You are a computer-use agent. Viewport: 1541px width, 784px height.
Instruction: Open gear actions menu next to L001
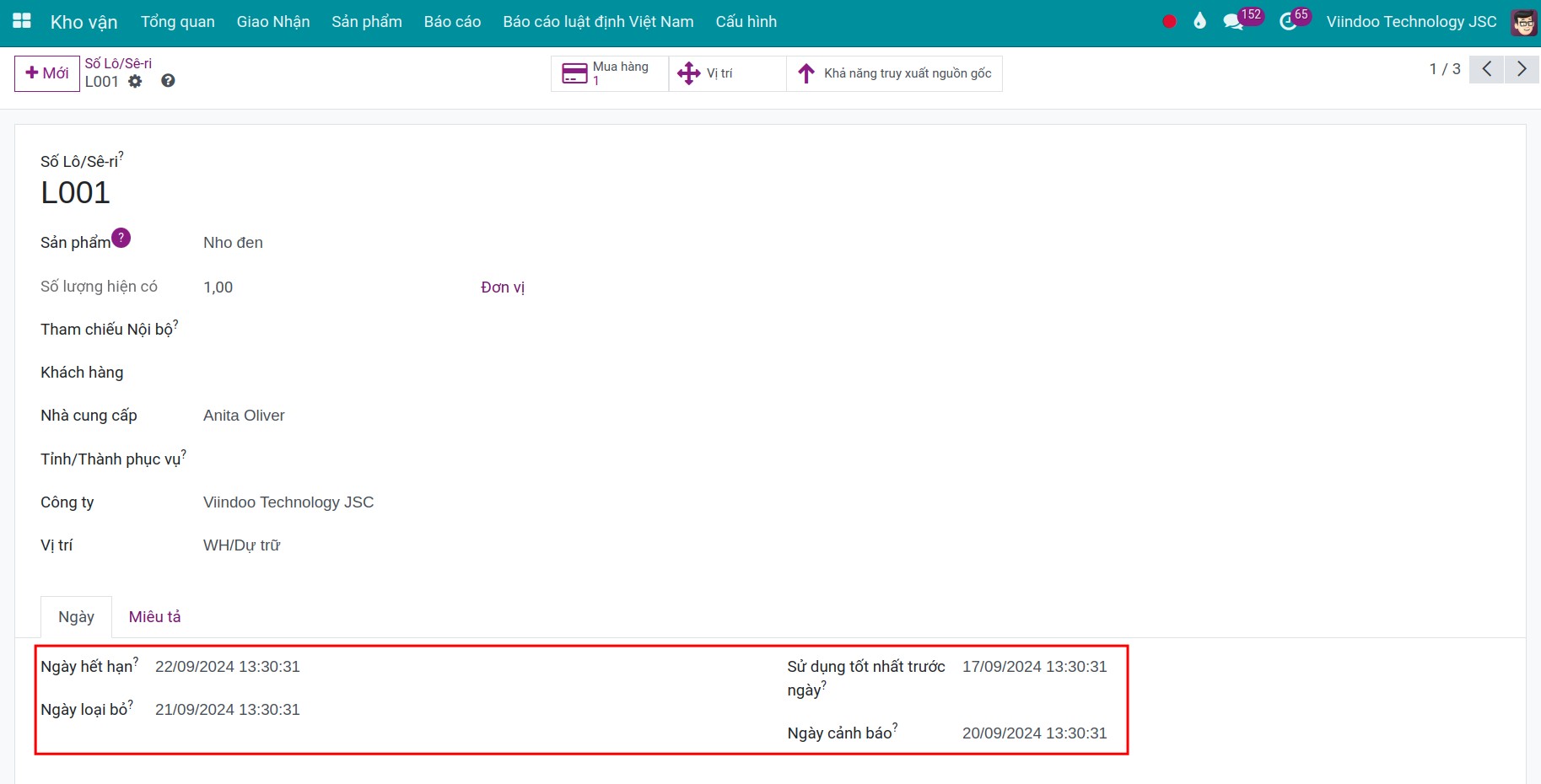pyautogui.click(x=135, y=82)
